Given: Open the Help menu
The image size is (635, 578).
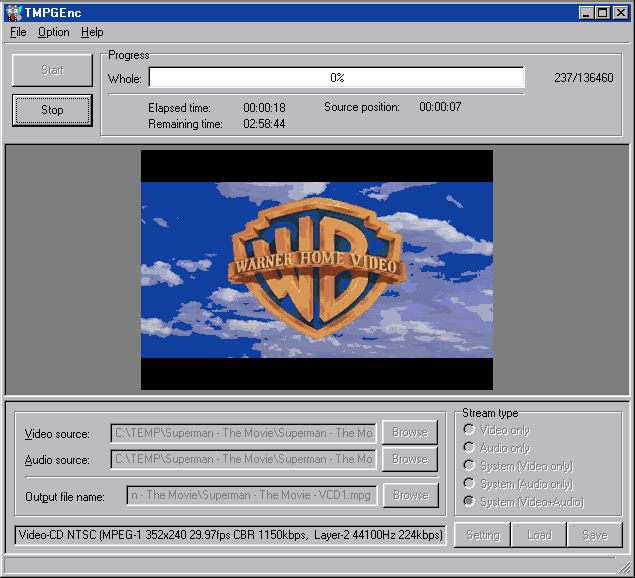Looking at the screenshot, I should click(92, 32).
